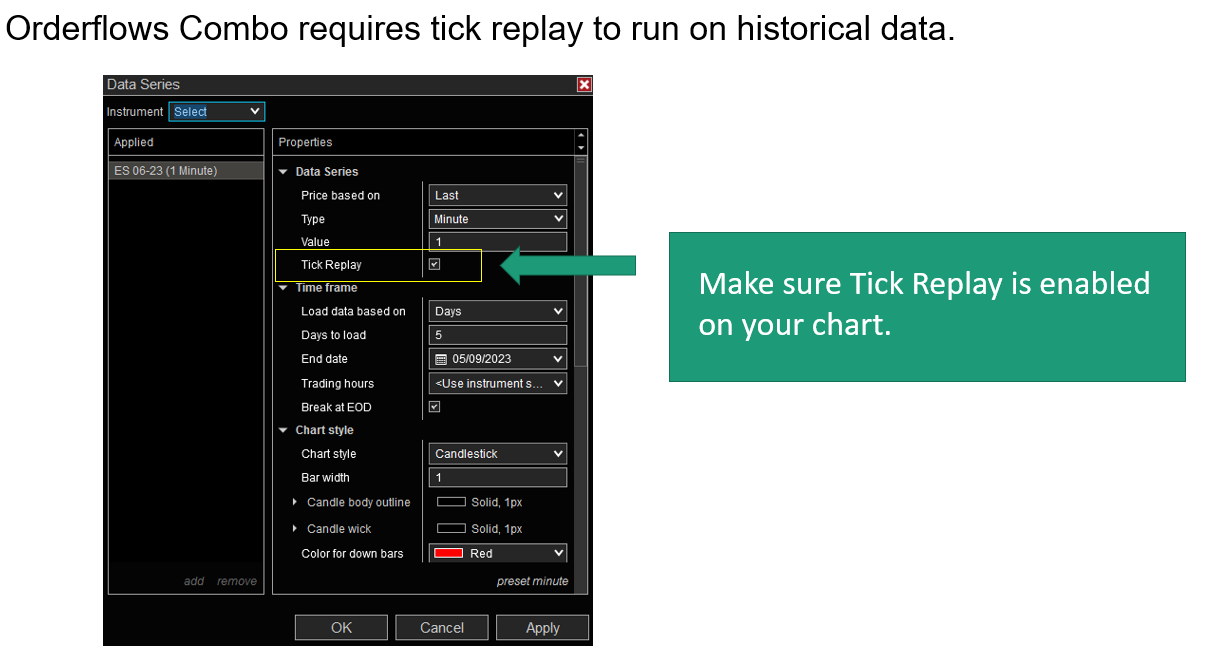Confirm with the OK button
The width and height of the screenshot is (1215, 657).
tap(341, 628)
